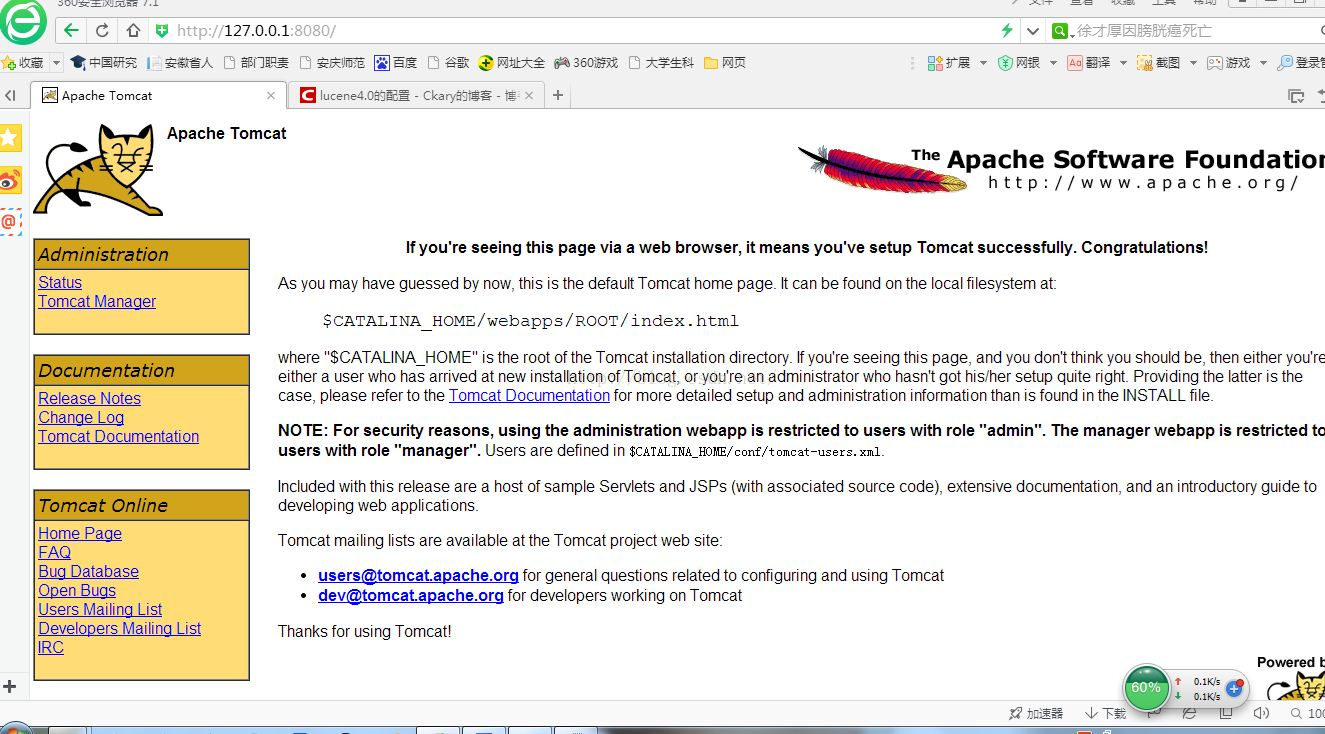Open the 360 browser logo menu
This screenshot has height=734, width=1325.
[23, 22]
